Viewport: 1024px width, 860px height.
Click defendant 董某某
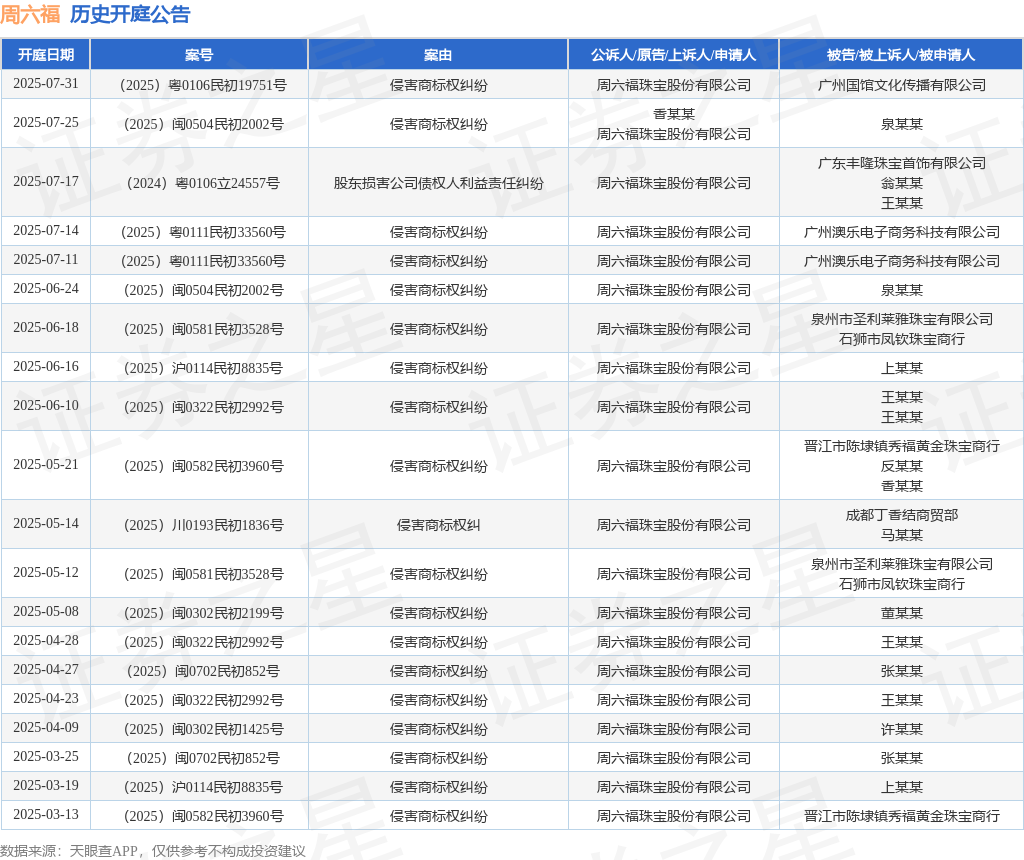click(902, 613)
